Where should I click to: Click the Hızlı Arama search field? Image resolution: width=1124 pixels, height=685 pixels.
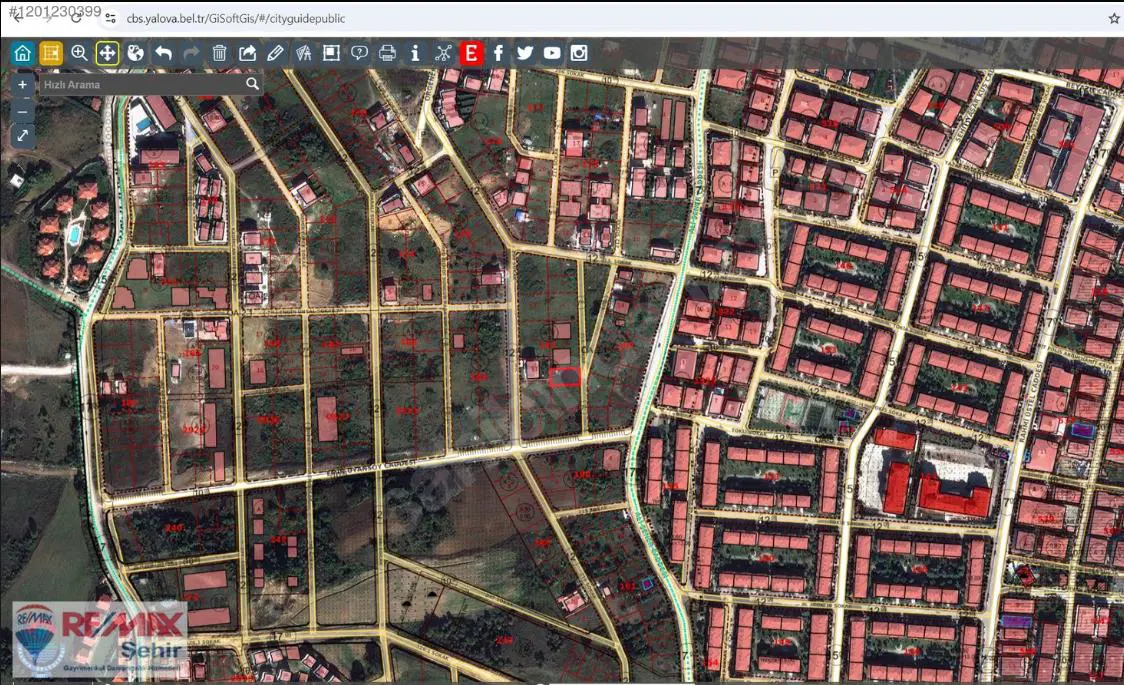pyautogui.click(x=151, y=85)
